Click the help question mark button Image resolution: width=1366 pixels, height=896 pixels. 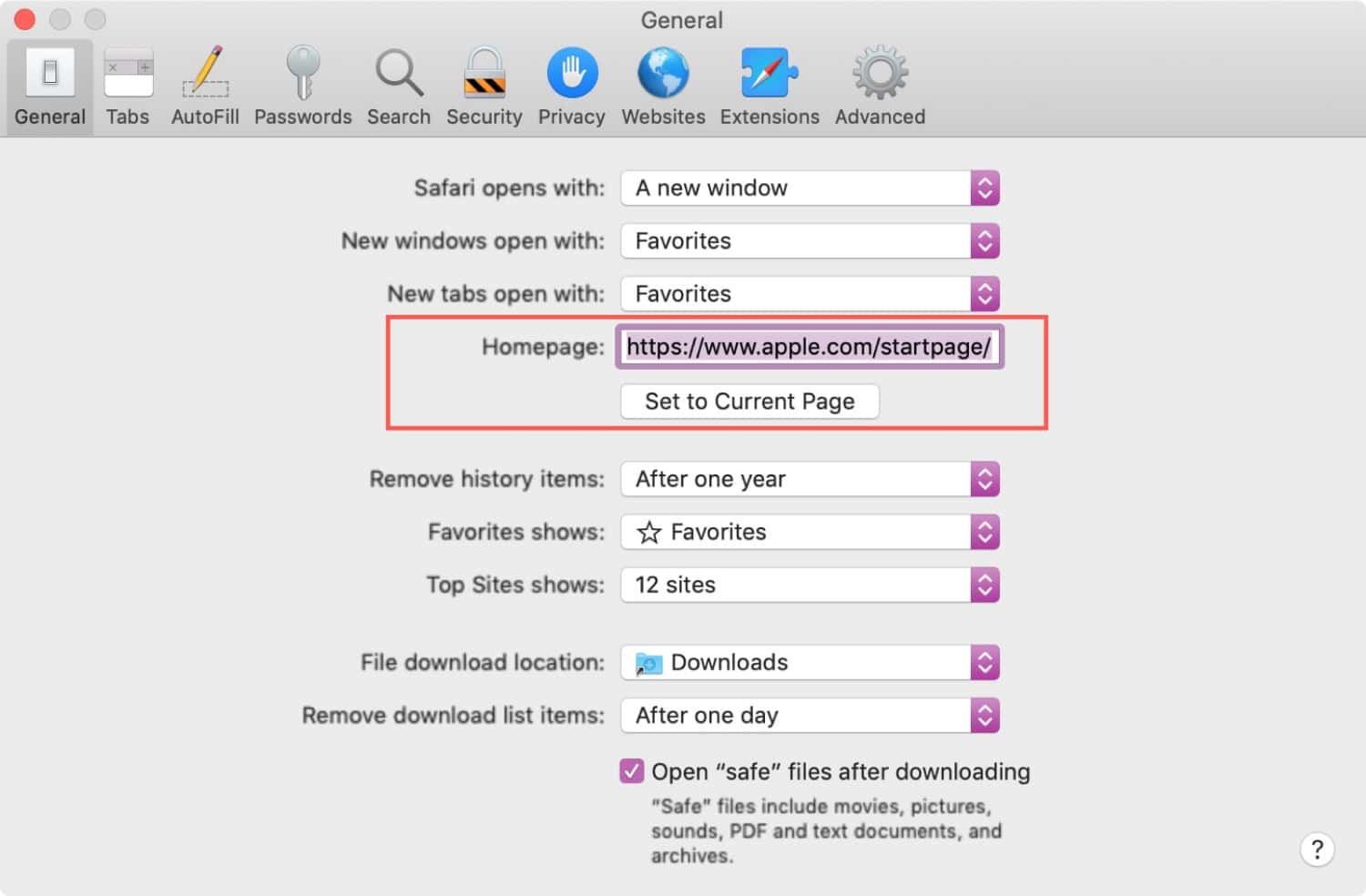coord(1317,850)
